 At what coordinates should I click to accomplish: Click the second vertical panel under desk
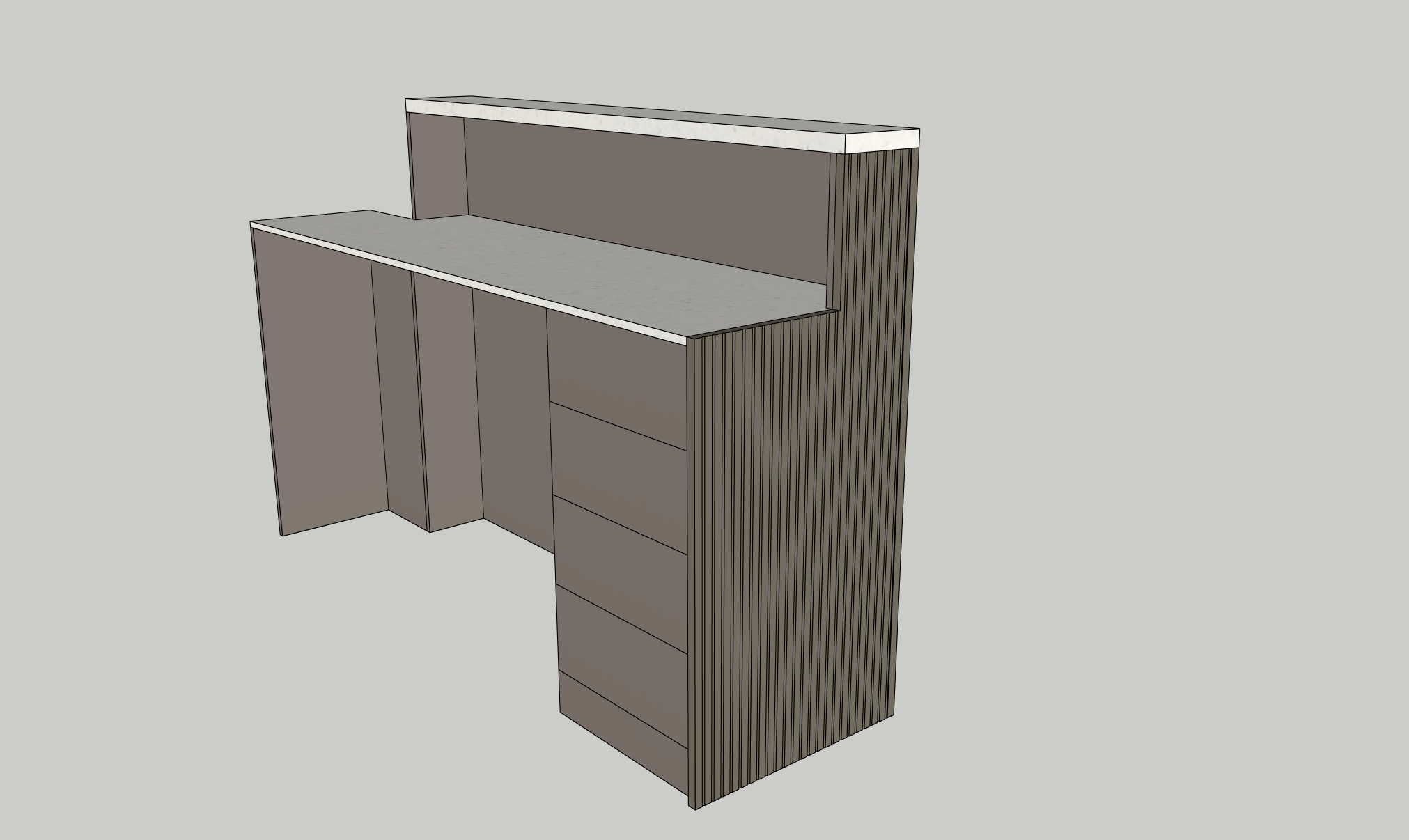400,390
